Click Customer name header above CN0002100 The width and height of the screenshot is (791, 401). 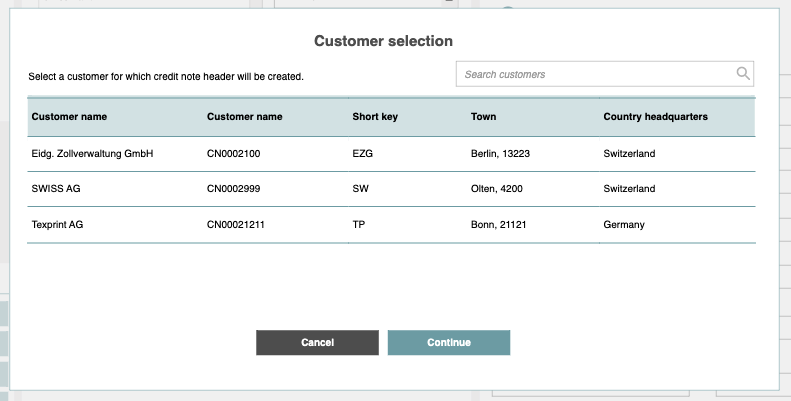[x=244, y=117]
